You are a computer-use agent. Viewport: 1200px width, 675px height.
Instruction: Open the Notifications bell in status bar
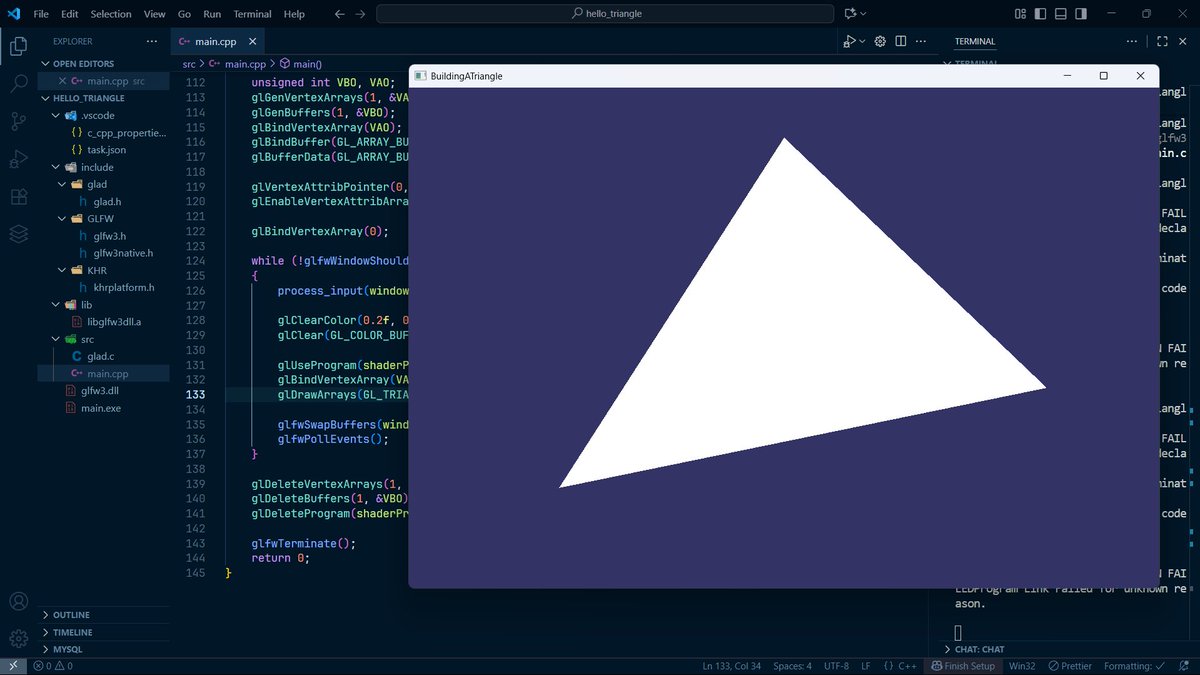pyautogui.click(x=1185, y=666)
